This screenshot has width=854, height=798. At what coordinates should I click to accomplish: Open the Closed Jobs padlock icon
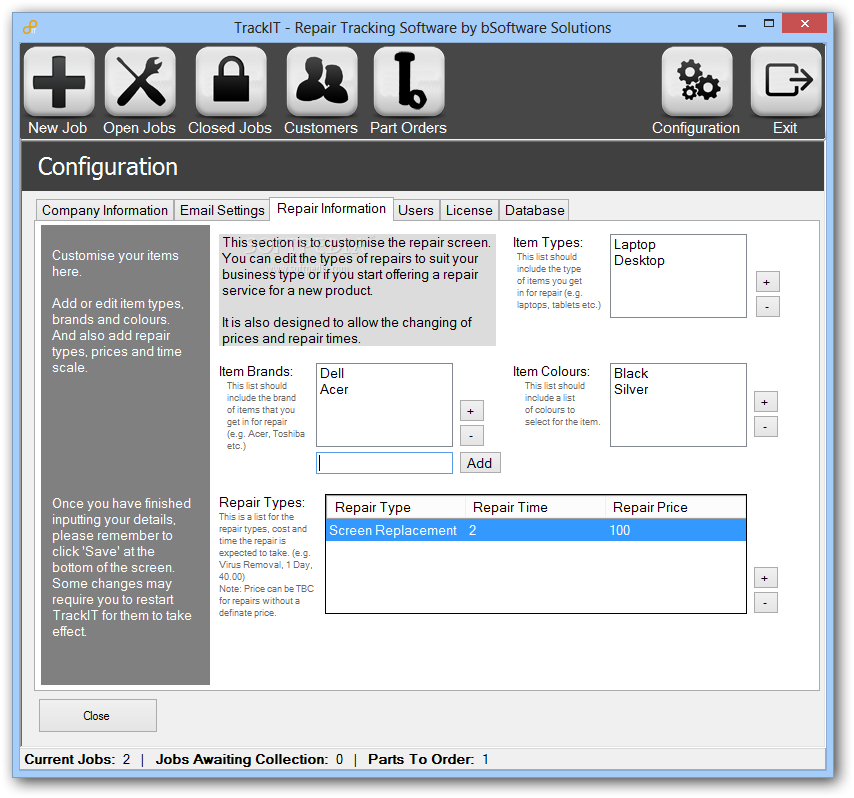(x=231, y=82)
